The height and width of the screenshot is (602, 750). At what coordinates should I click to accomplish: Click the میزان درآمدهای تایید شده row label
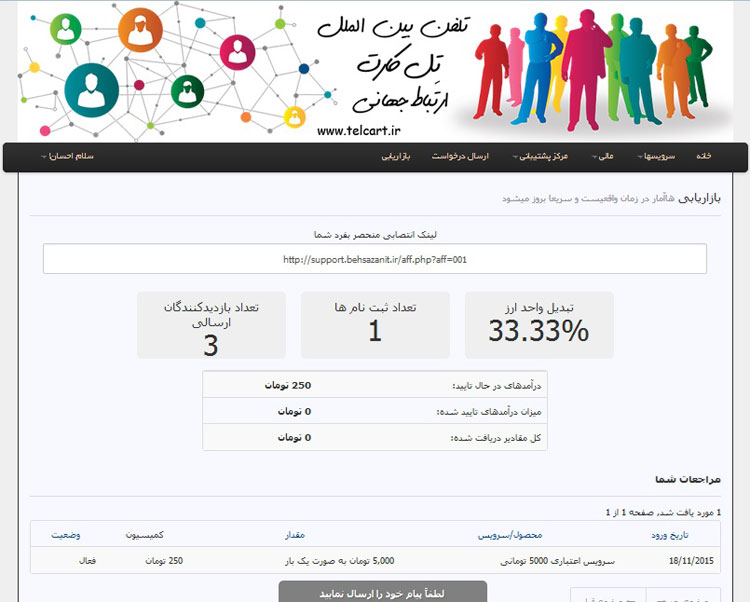(489, 412)
